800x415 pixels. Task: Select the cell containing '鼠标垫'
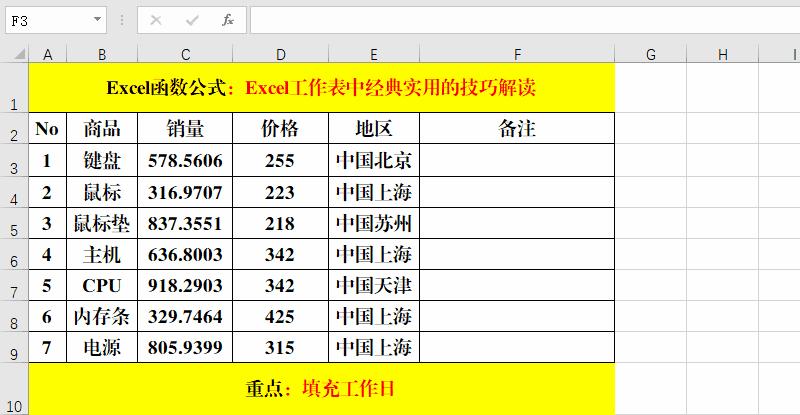(x=102, y=223)
